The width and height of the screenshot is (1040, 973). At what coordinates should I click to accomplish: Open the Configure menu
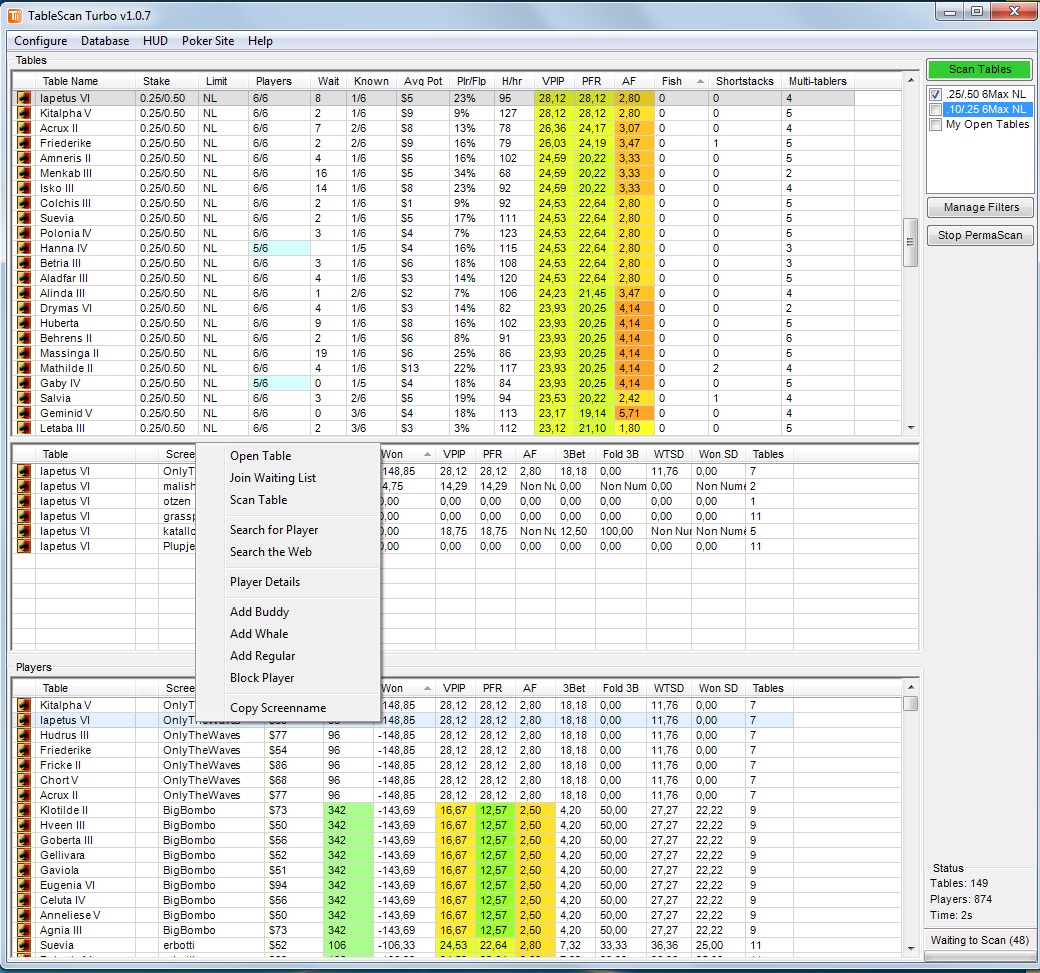coord(40,41)
